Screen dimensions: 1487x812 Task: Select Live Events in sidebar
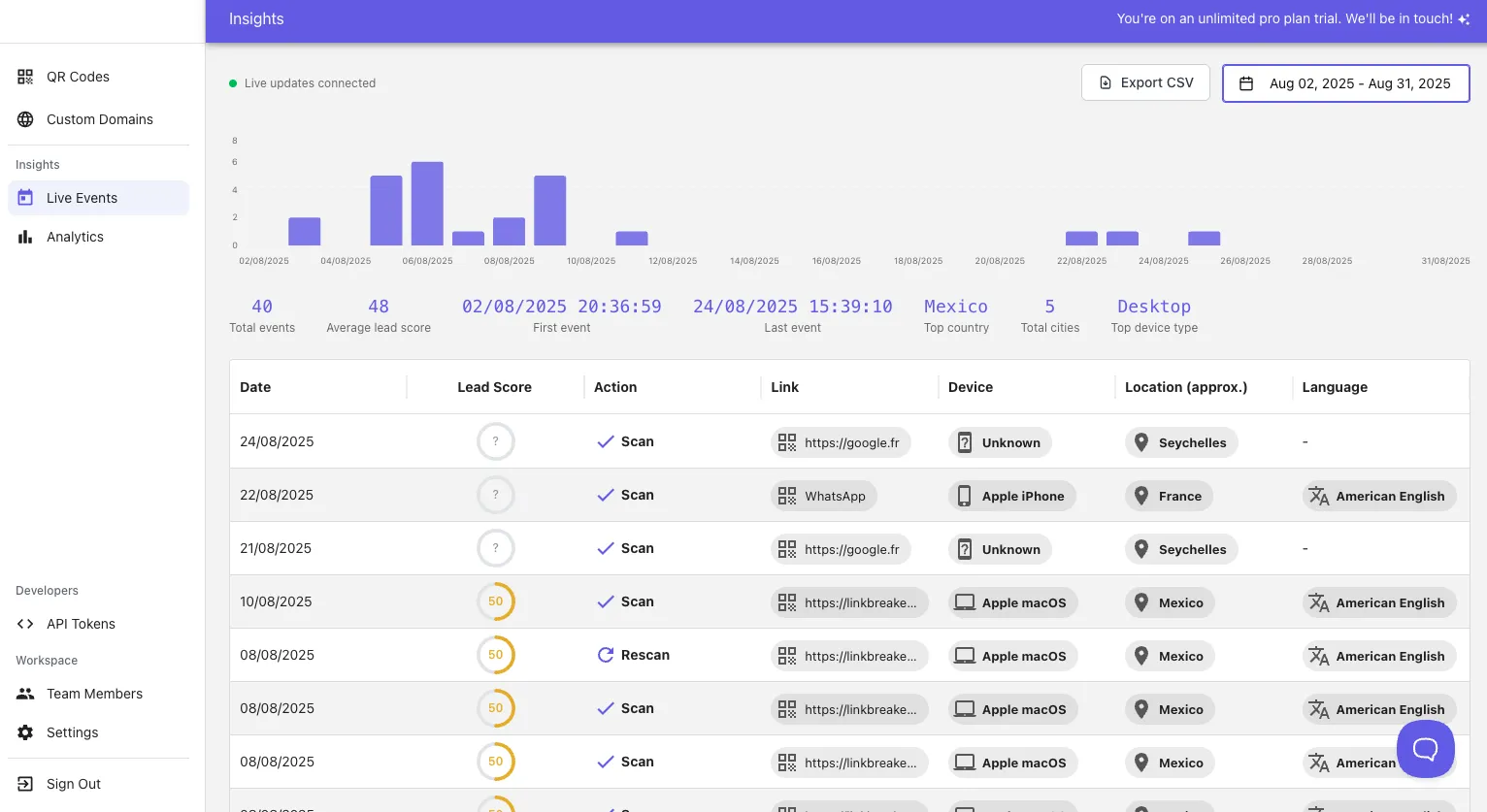pyautogui.click(x=98, y=198)
